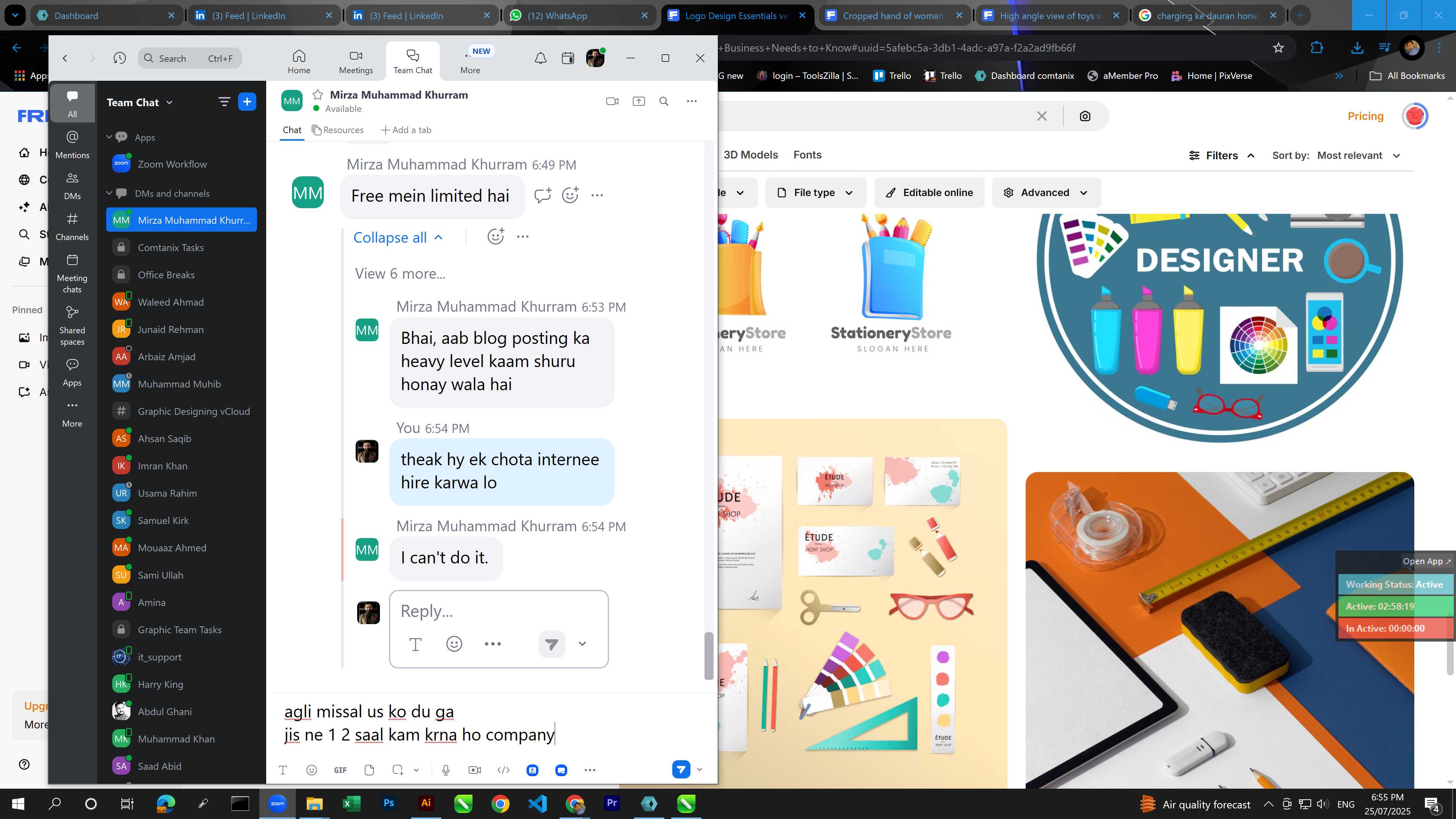Open chat with Waleed Ahmad
Screen dimensions: 1456x819
(182, 302)
